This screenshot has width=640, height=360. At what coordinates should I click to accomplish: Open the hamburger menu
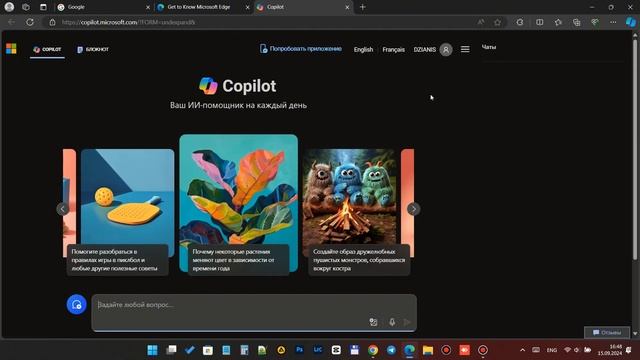(x=465, y=49)
